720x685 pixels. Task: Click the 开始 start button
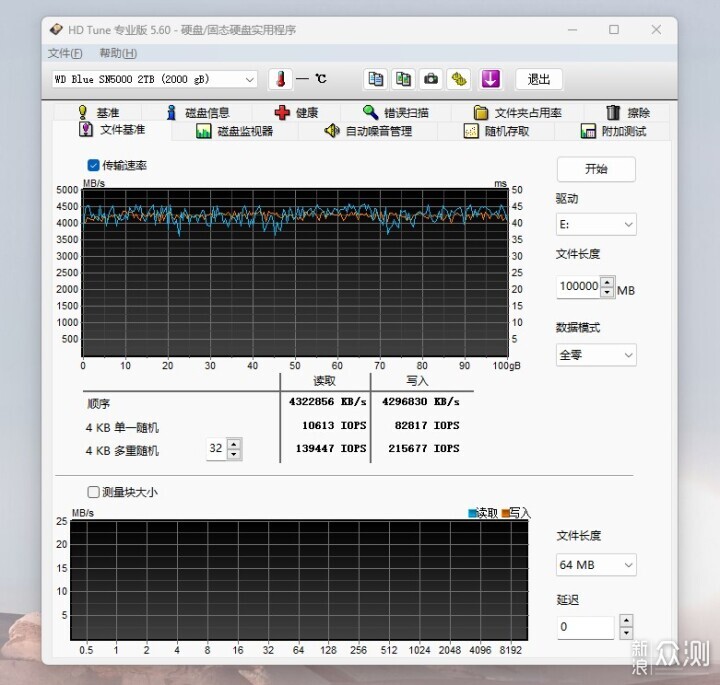click(596, 169)
